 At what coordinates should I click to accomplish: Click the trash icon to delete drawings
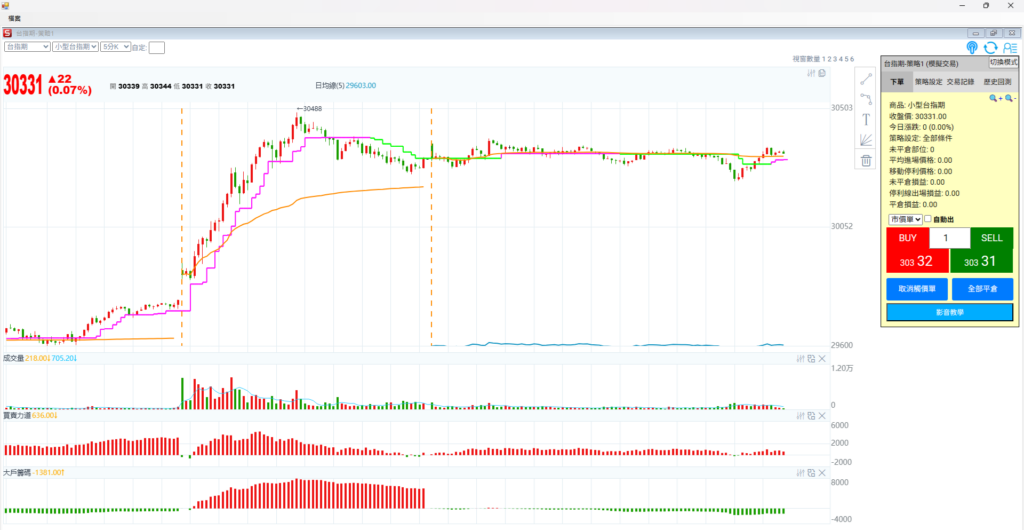point(866,160)
